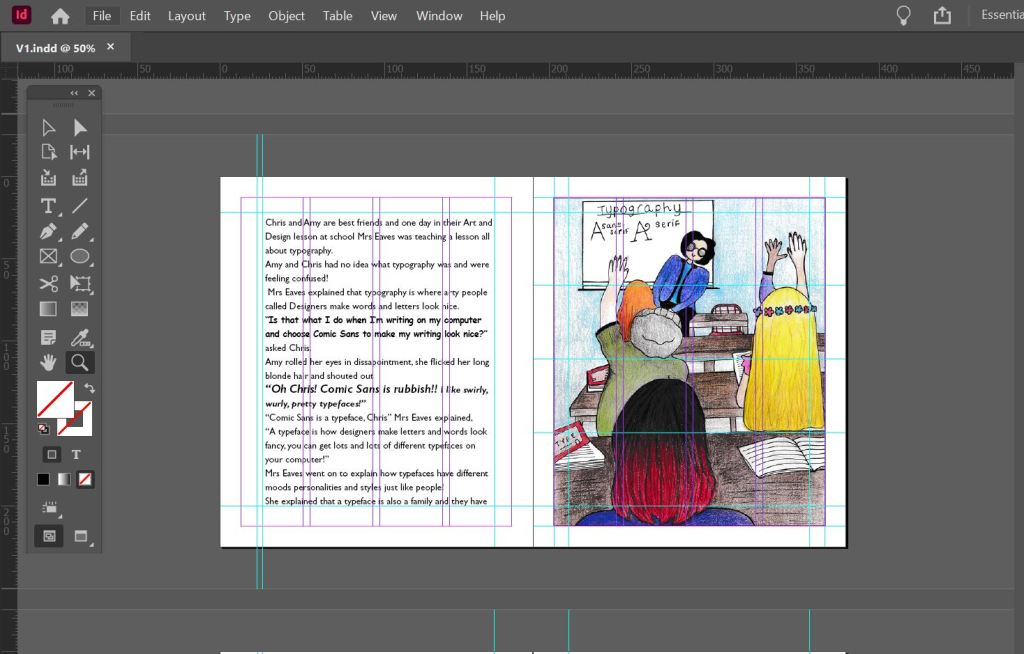Image resolution: width=1024 pixels, height=654 pixels.
Task: Swap fill and stroke colors arrow
Action: pyautogui.click(x=89, y=388)
